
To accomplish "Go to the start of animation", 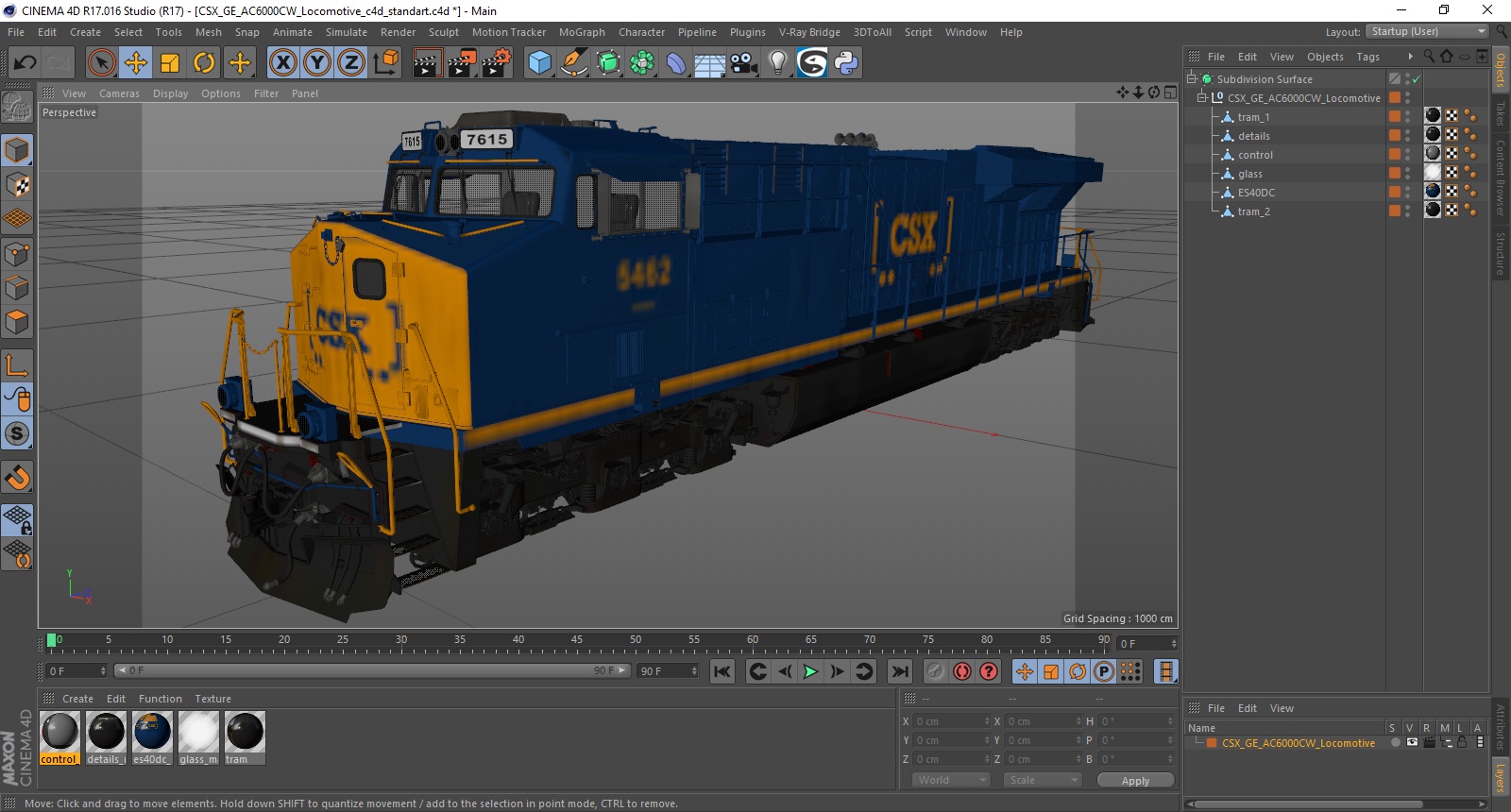I will coord(722,671).
